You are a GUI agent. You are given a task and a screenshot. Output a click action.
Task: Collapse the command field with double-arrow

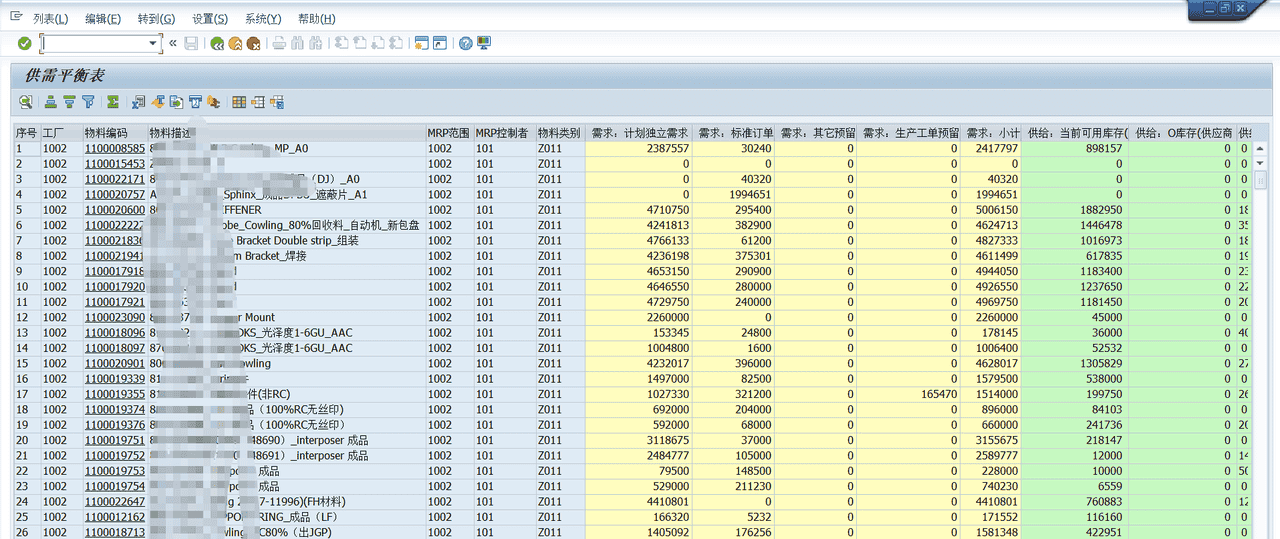point(173,43)
